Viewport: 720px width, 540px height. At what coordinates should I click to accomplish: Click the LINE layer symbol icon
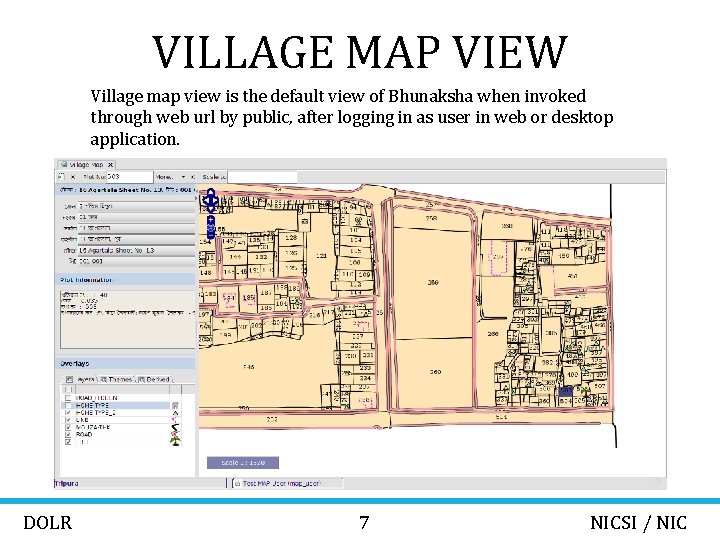point(175,420)
